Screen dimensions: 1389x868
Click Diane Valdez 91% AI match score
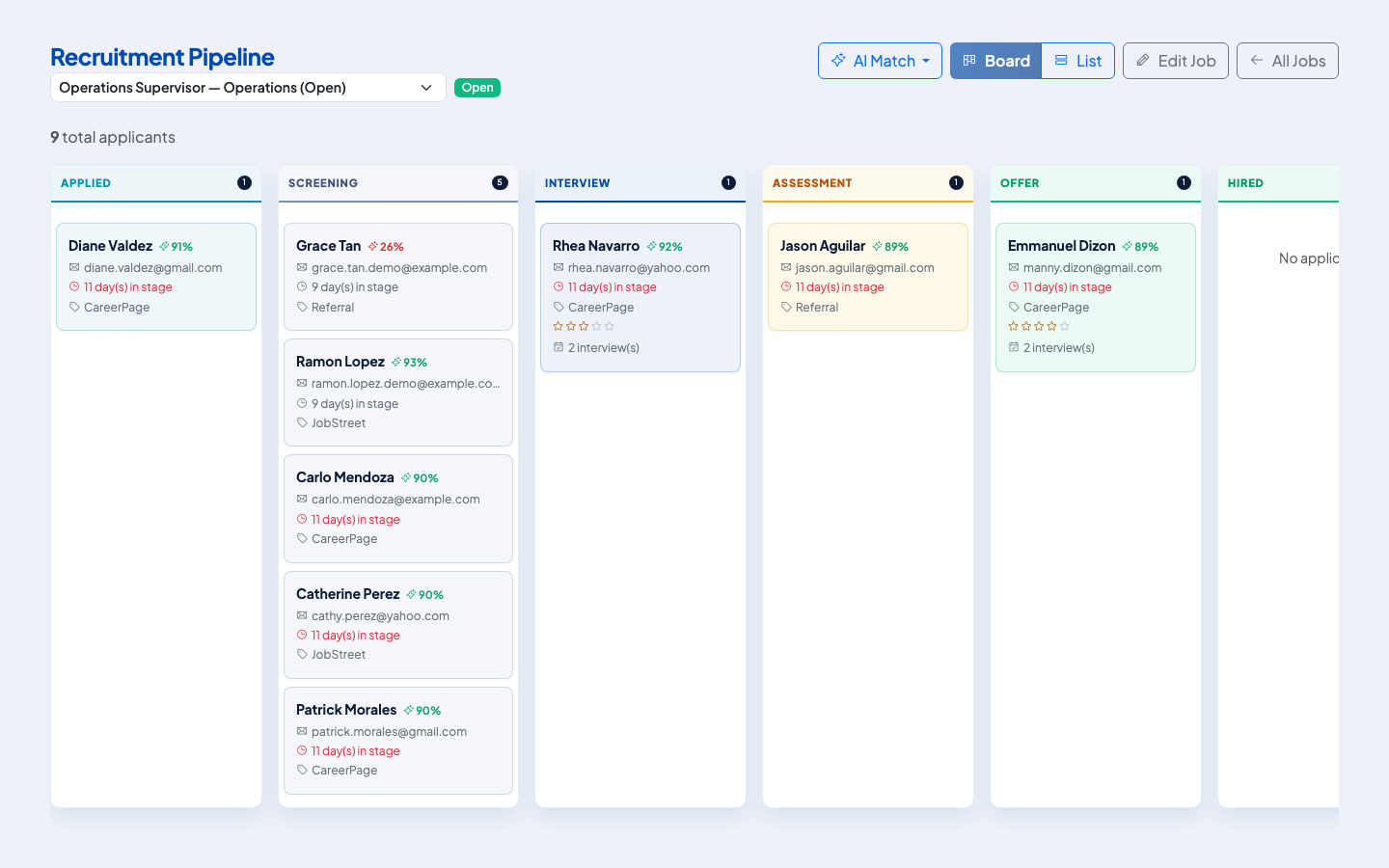pyautogui.click(x=177, y=247)
